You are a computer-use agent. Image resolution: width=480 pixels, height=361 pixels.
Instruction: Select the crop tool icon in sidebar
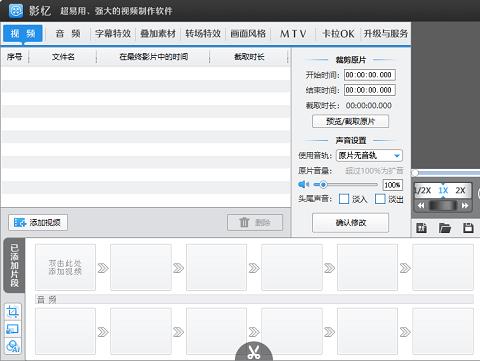pos(13,312)
